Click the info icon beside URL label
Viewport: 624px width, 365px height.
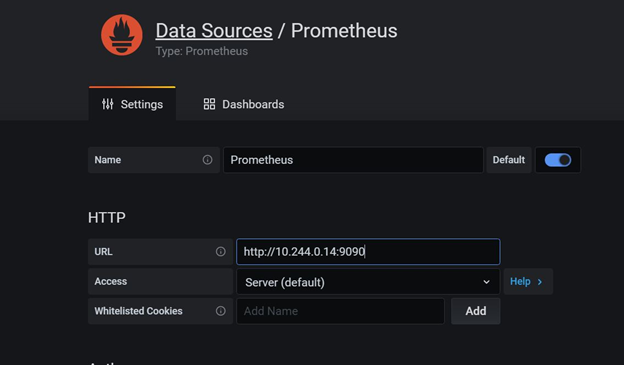pos(220,252)
